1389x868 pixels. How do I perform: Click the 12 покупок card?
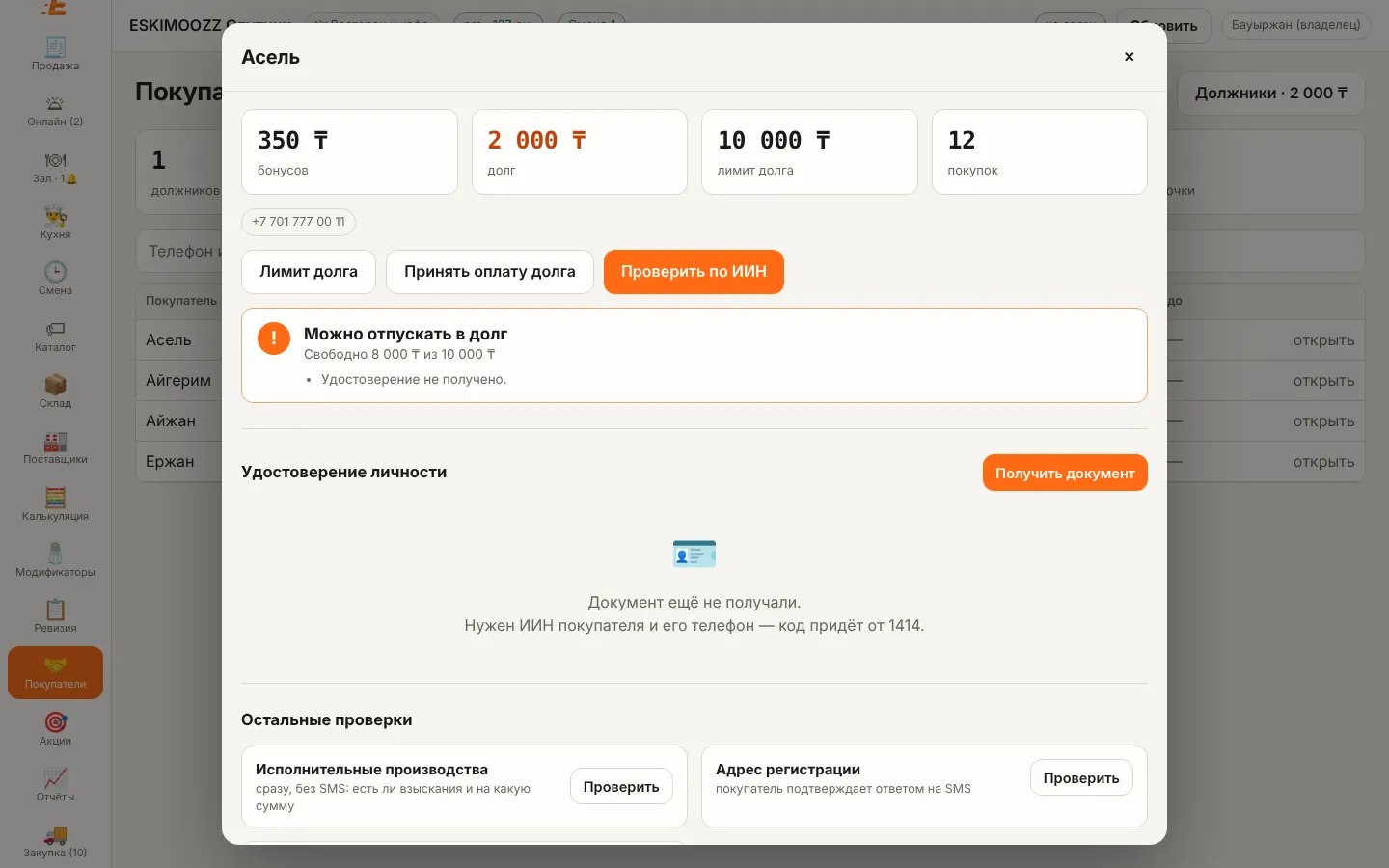coord(1040,151)
